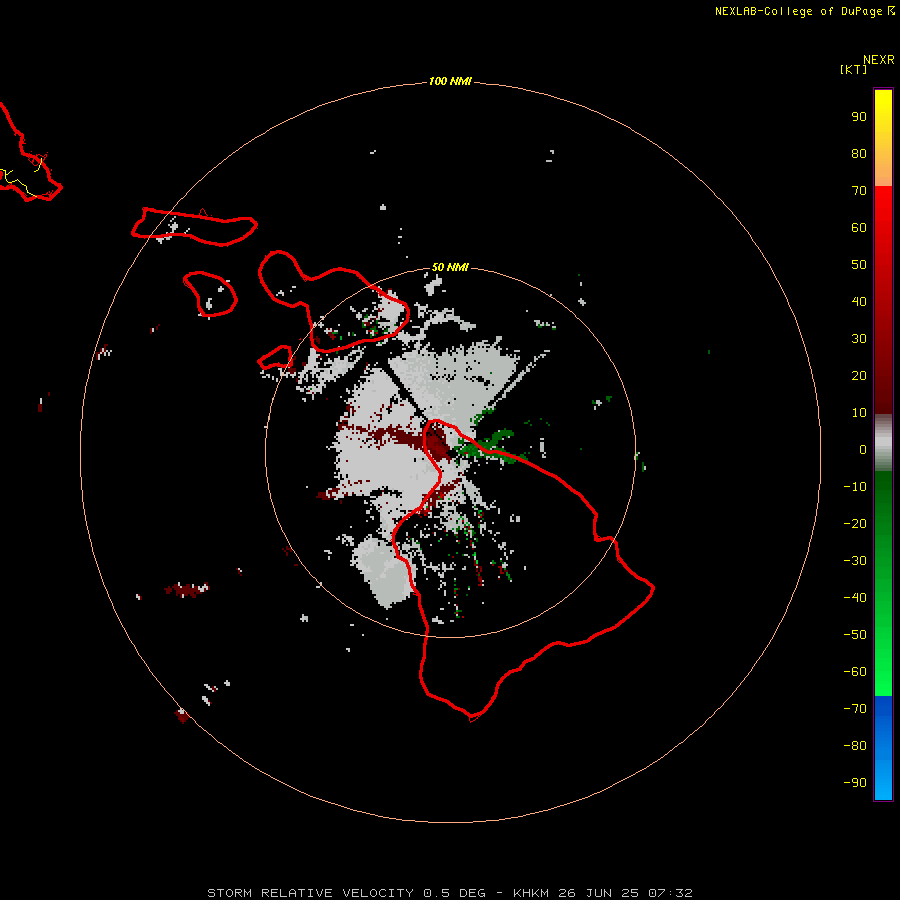The width and height of the screenshot is (900, 900).
Task: Click the -30 value on velocity scale
Action: coord(855,561)
